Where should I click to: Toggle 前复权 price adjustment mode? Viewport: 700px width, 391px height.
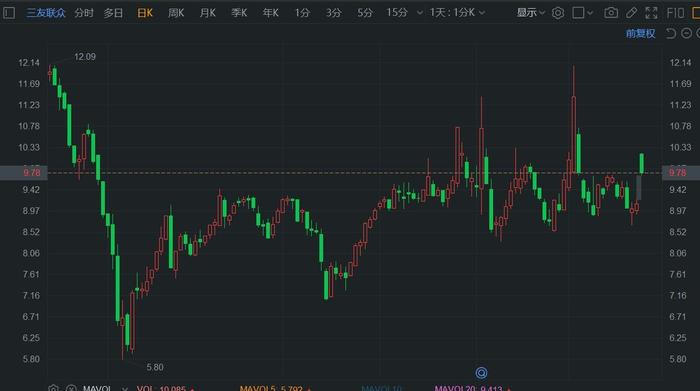[640, 33]
